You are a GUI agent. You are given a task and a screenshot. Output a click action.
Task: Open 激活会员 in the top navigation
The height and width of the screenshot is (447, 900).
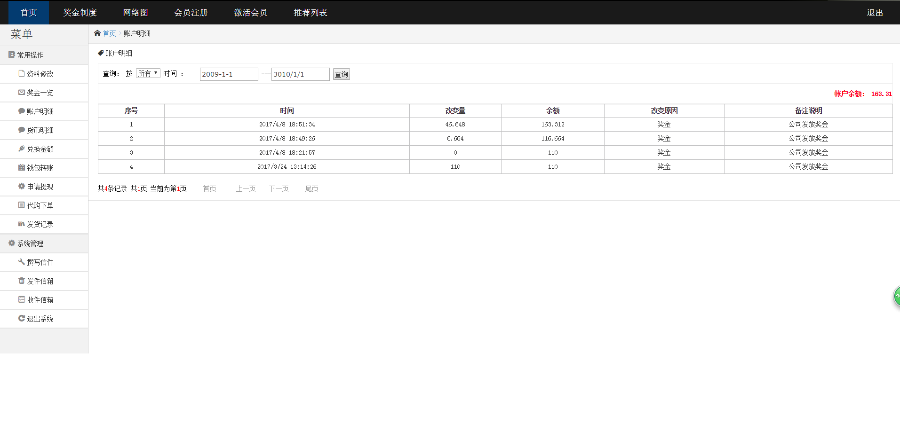[x=251, y=13]
